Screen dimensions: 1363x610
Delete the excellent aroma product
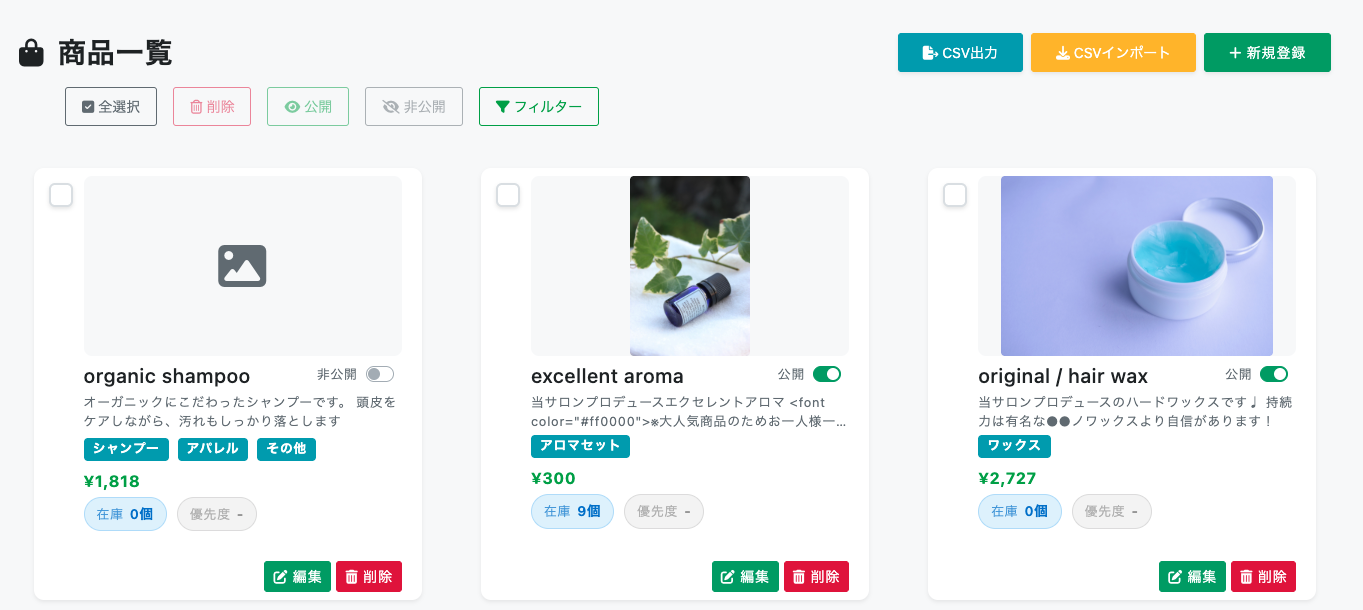click(x=816, y=576)
